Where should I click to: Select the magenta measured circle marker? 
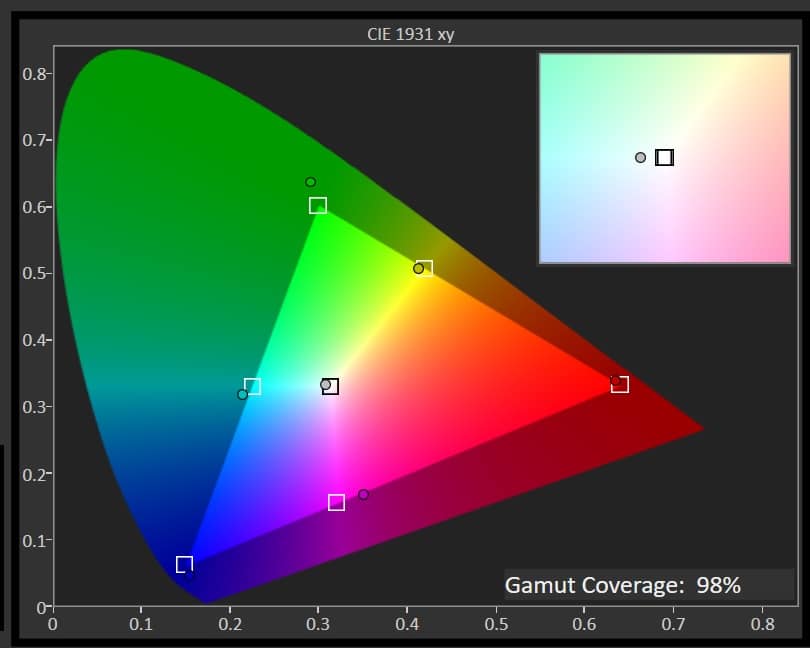[x=363, y=495]
